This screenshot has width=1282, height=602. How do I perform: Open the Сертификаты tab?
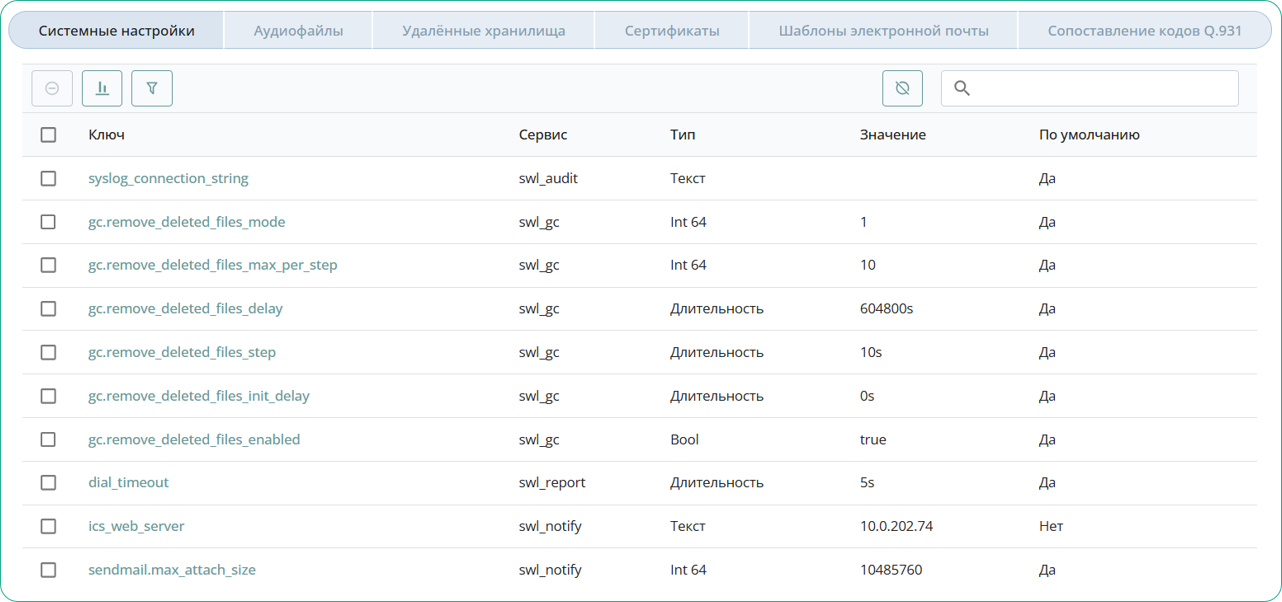pos(671,31)
